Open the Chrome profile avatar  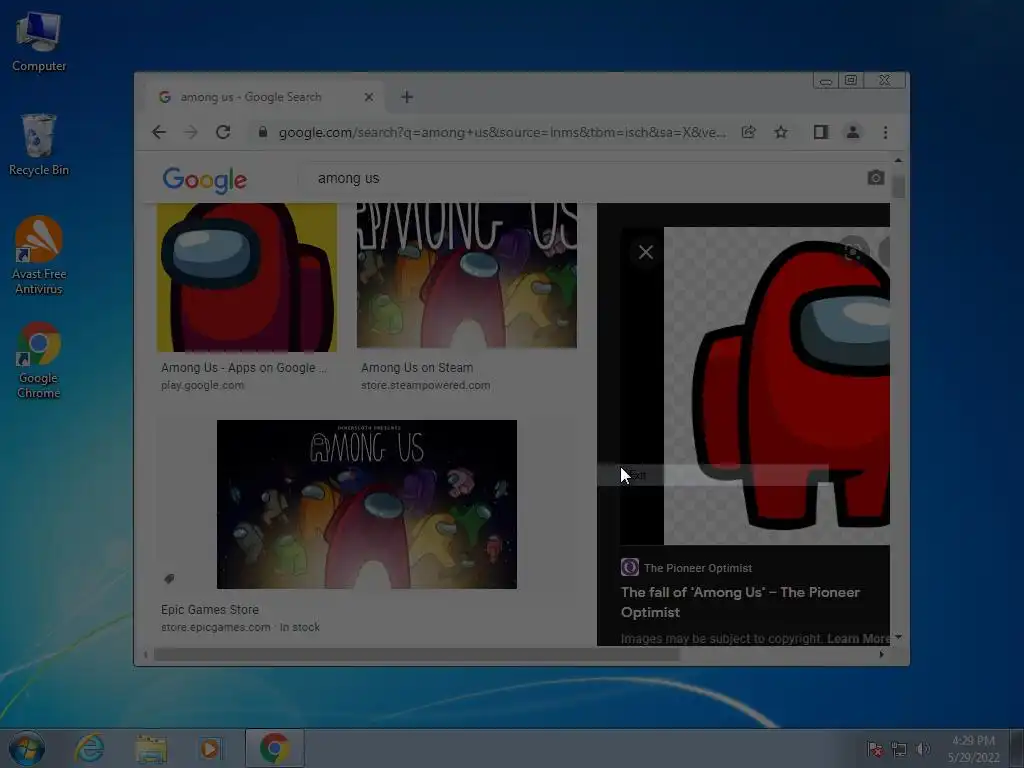pyautogui.click(x=852, y=133)
